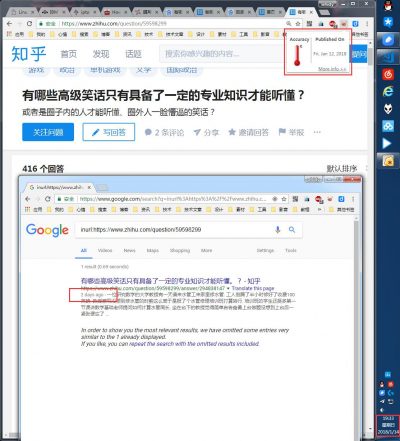Follow the question with 关注问题
Image resolution: width=400 pixels, height=441 pixels.
[48, 132]
